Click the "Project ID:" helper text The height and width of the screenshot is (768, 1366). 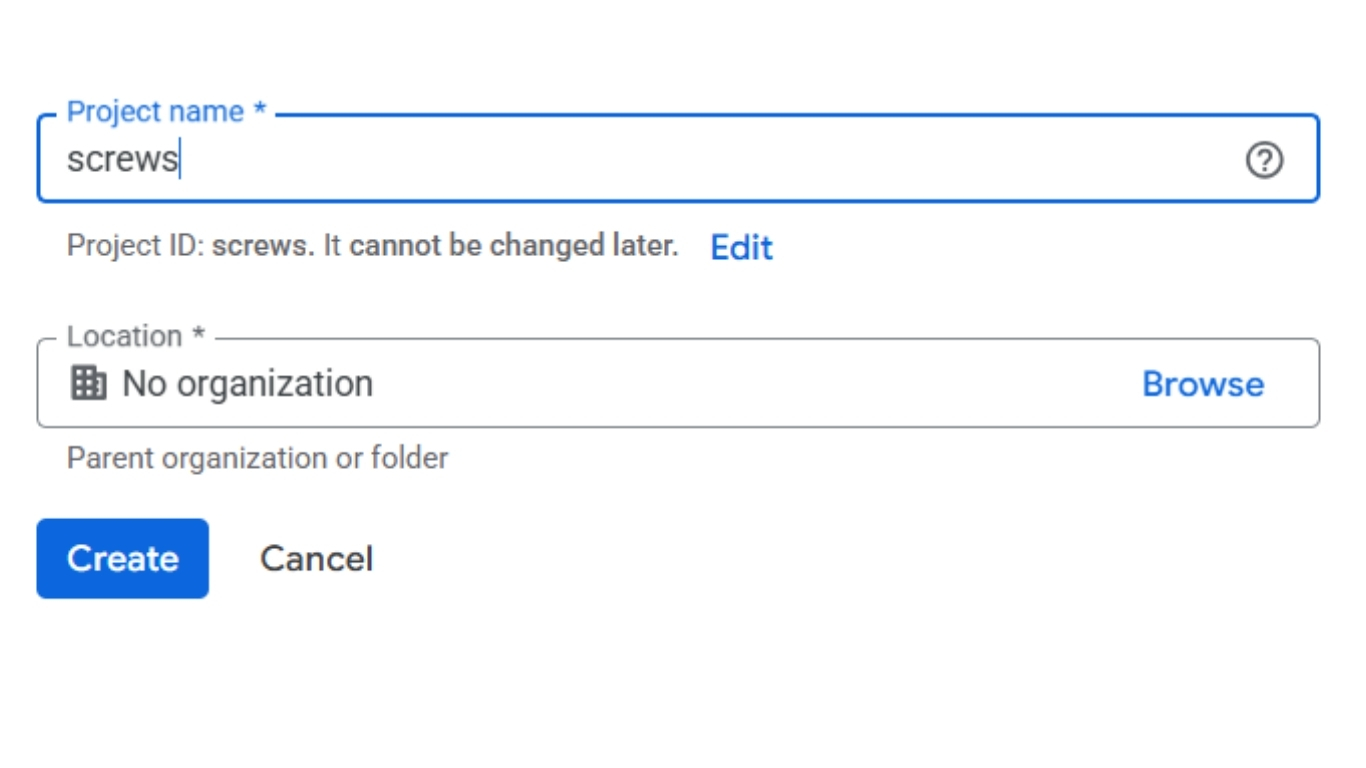coord(135,246)
